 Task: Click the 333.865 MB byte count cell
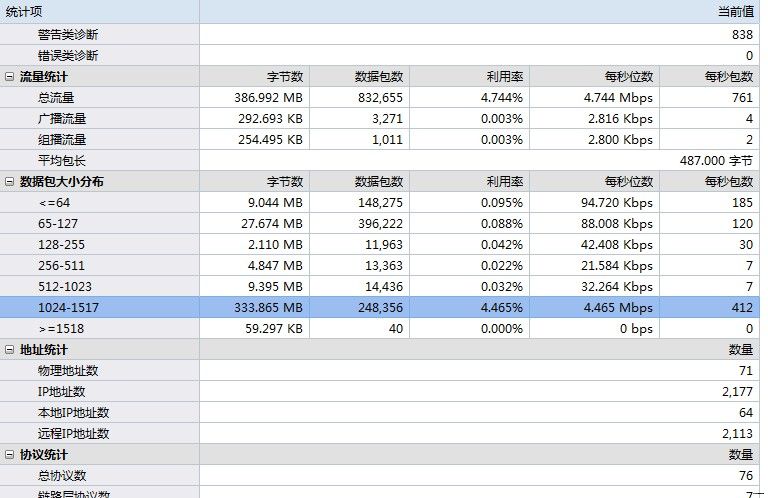267,308
